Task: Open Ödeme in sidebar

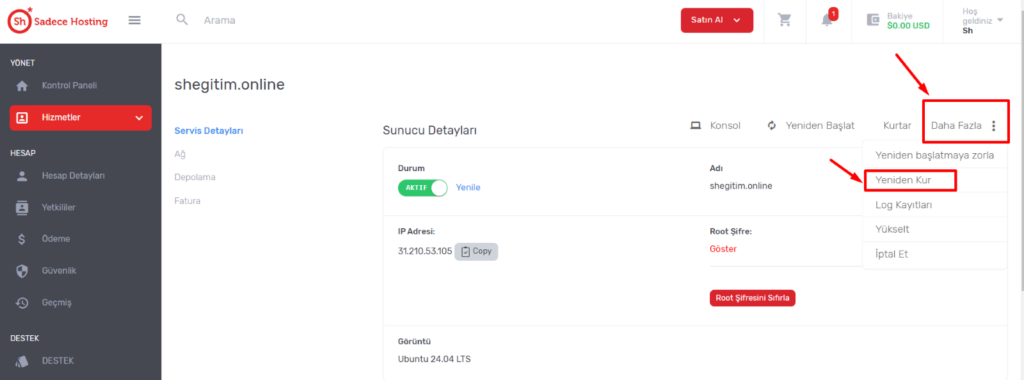Action: 56,239
